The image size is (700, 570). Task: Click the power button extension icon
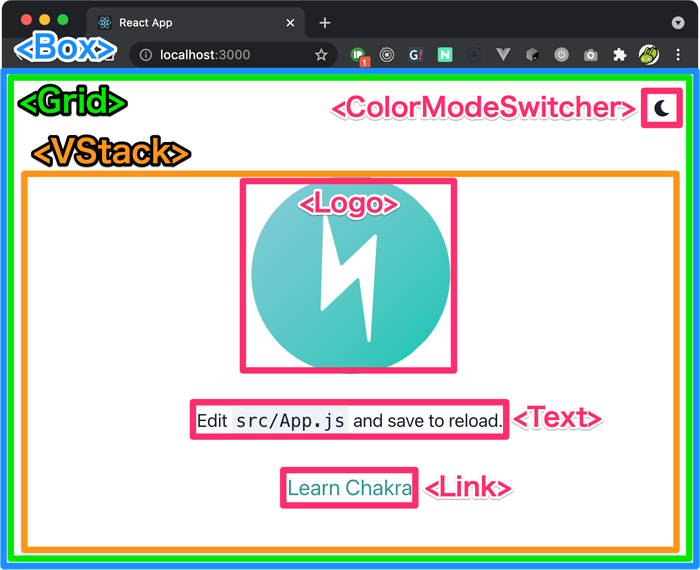click(x=562, y=55)
